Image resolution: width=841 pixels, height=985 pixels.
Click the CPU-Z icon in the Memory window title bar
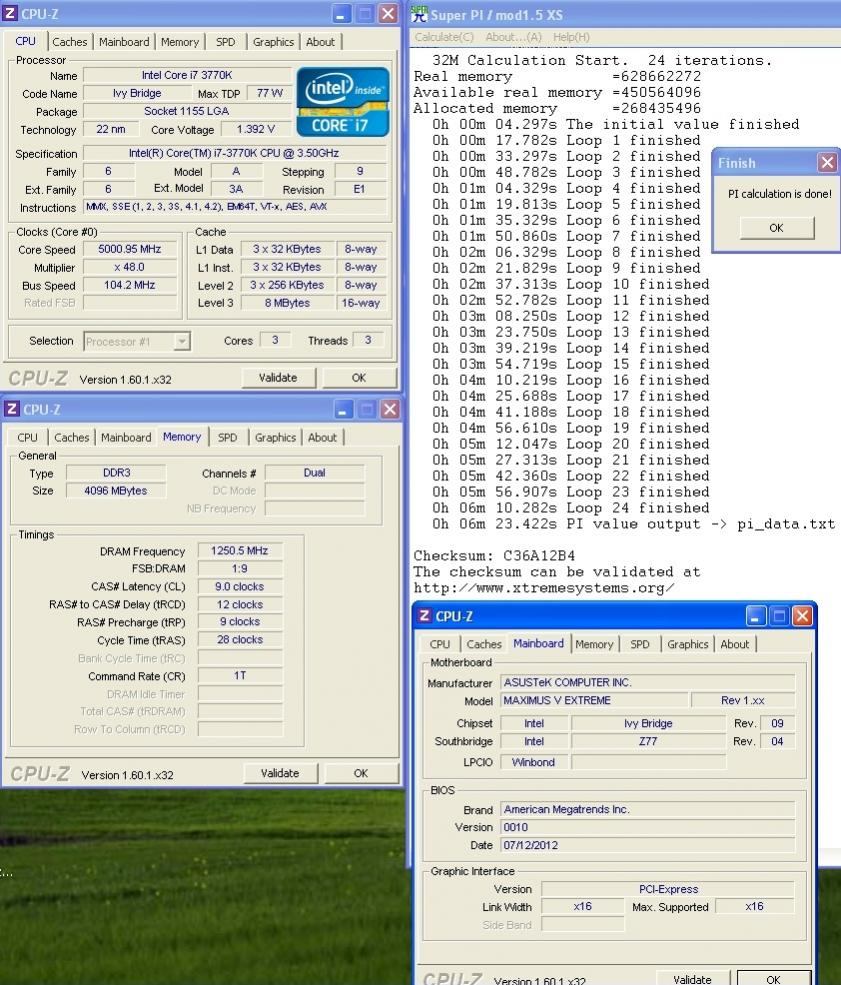pos(11,409)
